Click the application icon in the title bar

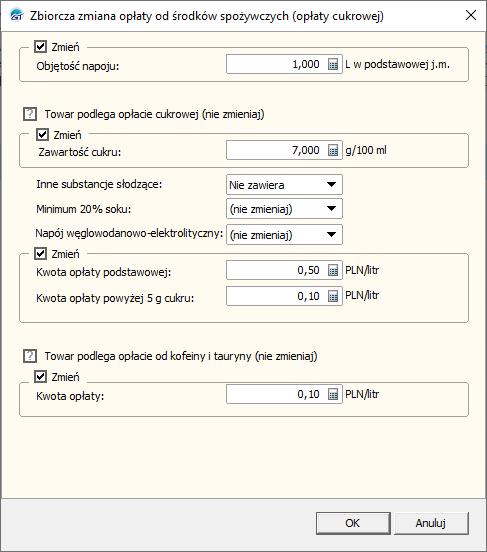17,15
